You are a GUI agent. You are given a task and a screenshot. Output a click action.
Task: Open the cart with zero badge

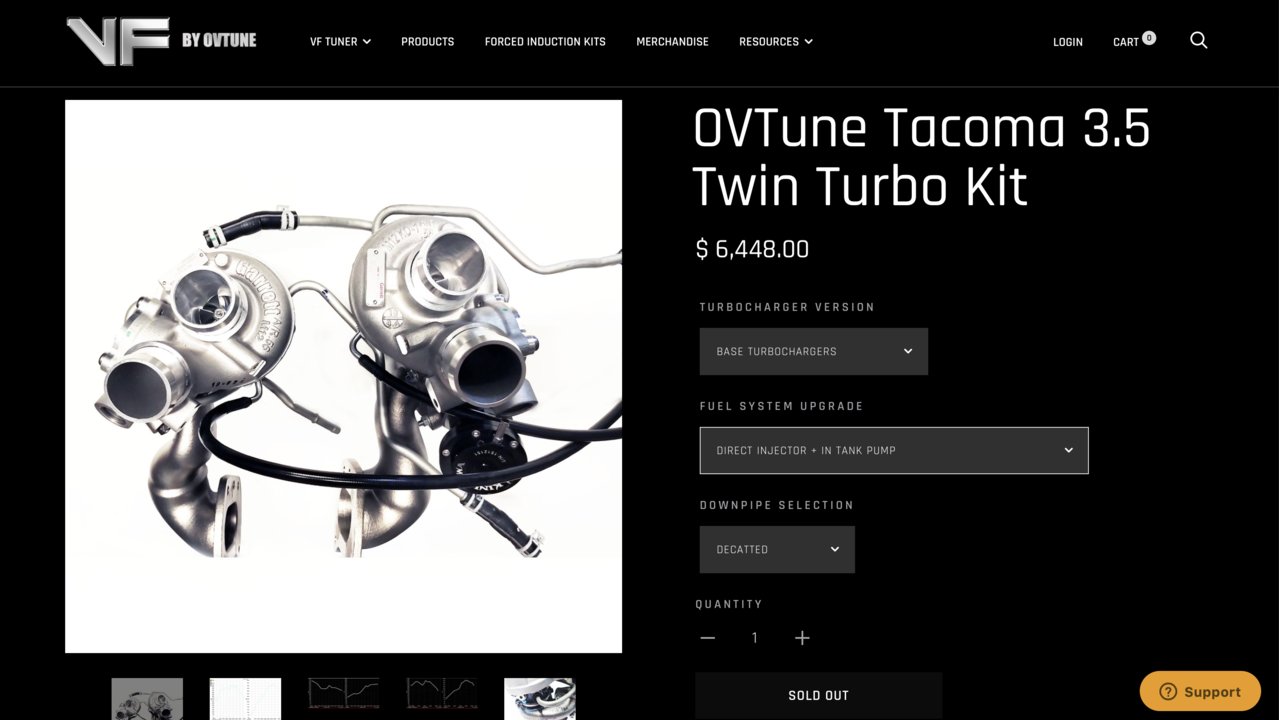[1134, 41]
